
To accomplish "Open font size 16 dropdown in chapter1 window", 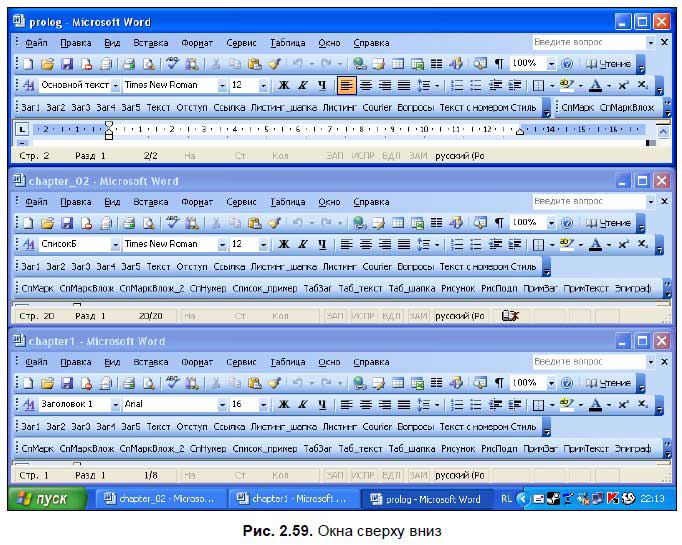I will tap(263, 405).
